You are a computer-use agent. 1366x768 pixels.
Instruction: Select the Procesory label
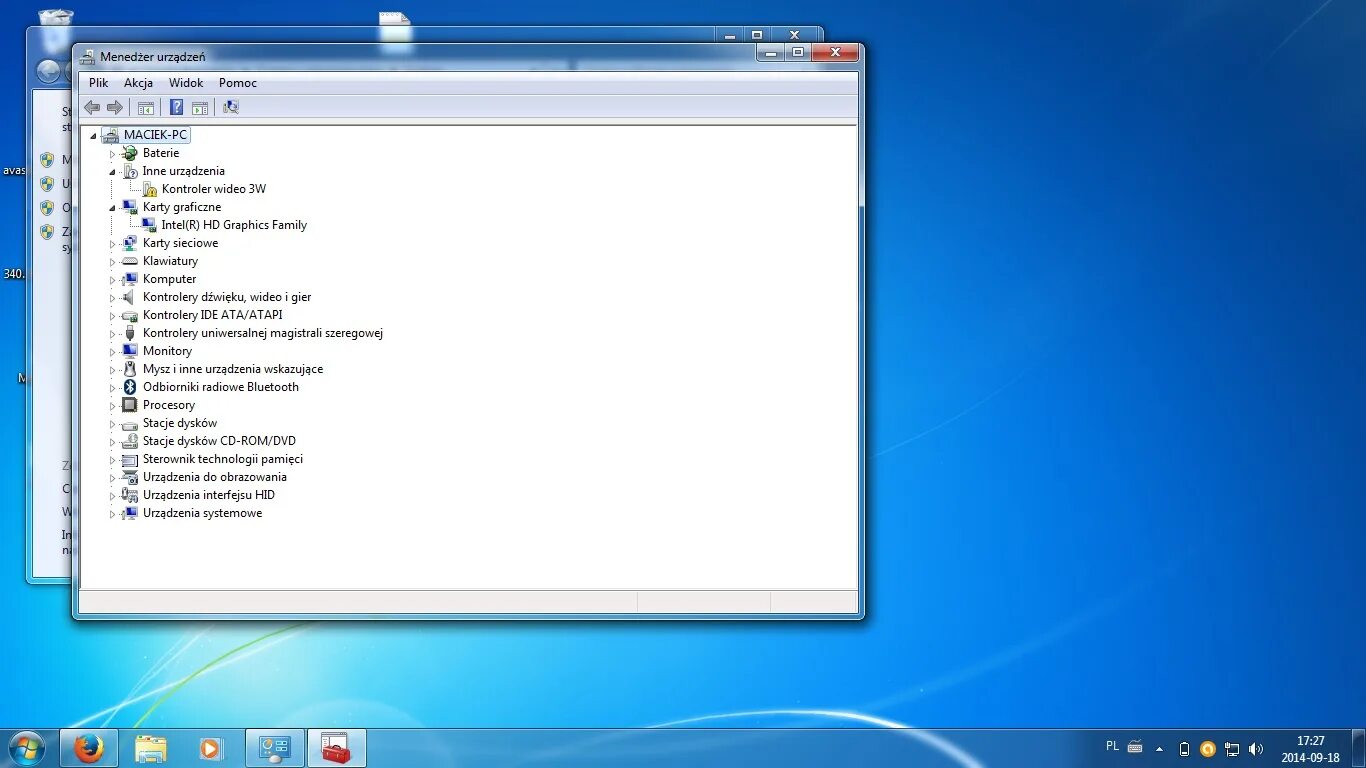point(169,405)
